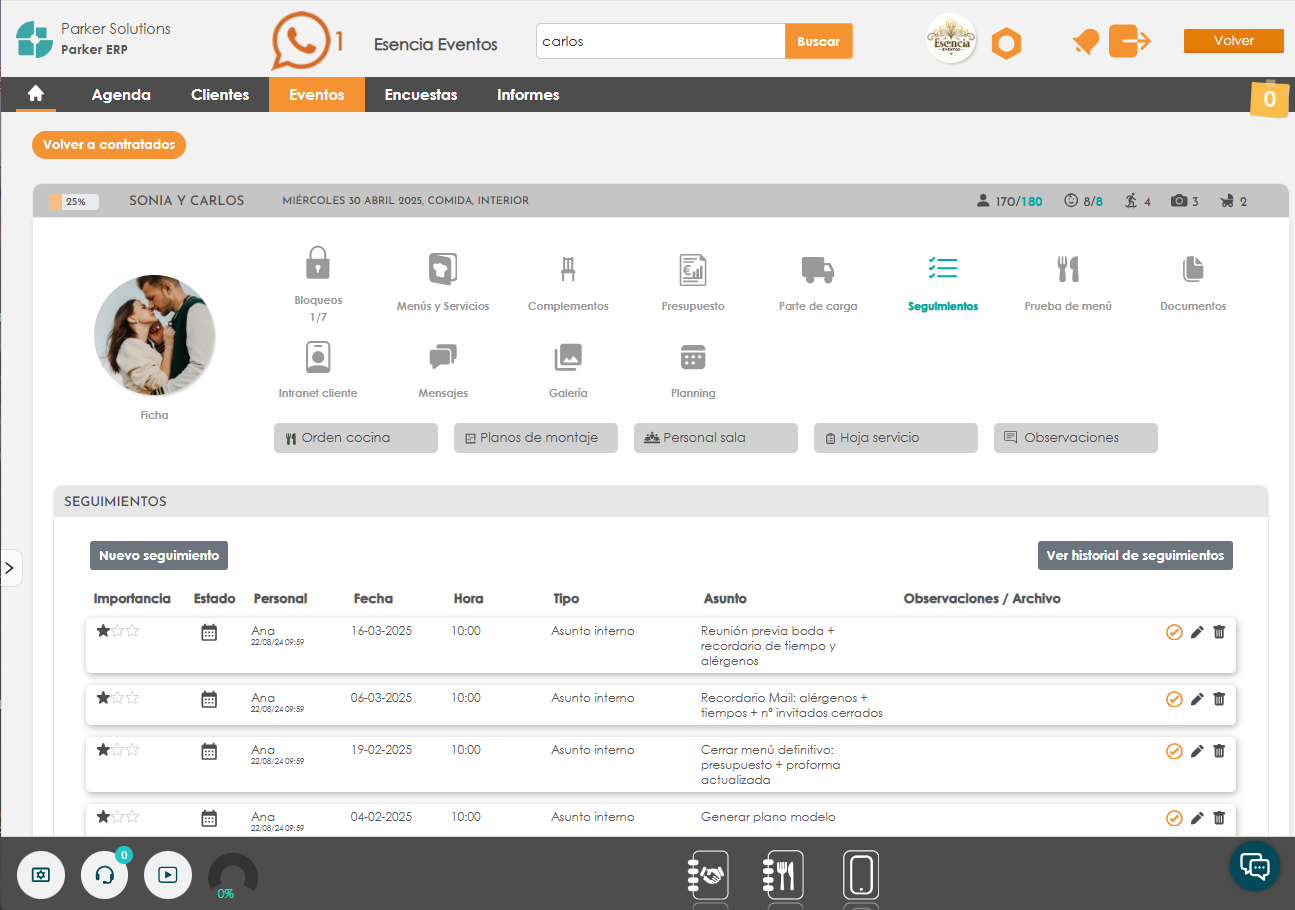
Task: Click Ver historial de seguimientos
Action: [x=1135, y=555]
